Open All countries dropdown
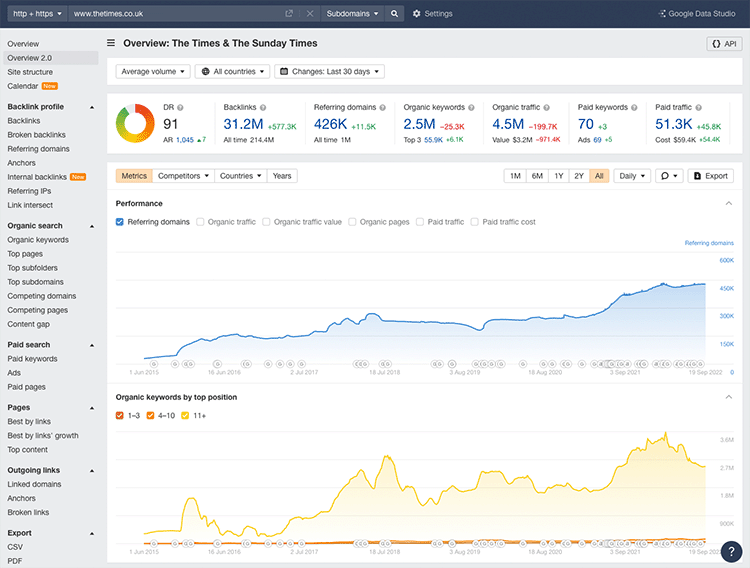The height and width of the screenshot is (568, 750). (x=232, y=72)
